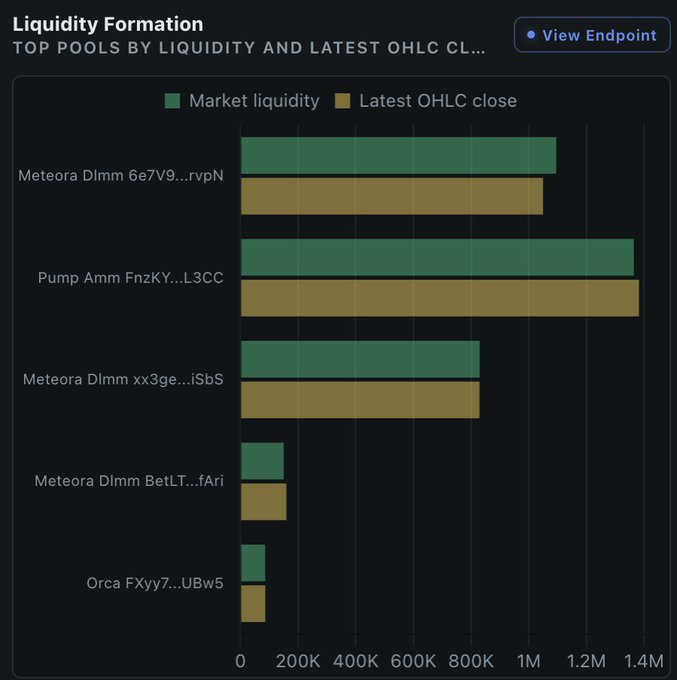The height and width of the screenshot is (680, 677).
Task: Click the 'Latest OHLC close' legend label
Action: tap(438, 101)
